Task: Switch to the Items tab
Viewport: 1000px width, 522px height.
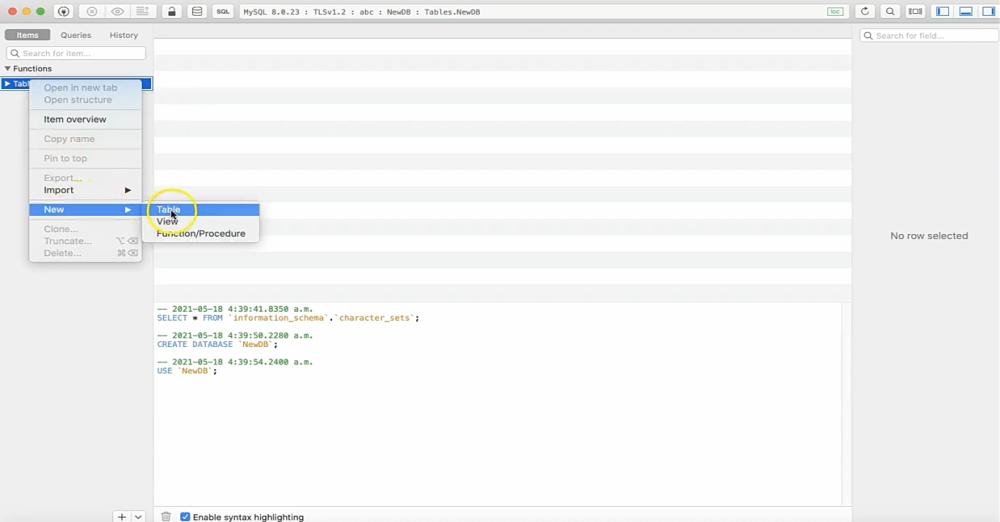Action: click(27, 35)
